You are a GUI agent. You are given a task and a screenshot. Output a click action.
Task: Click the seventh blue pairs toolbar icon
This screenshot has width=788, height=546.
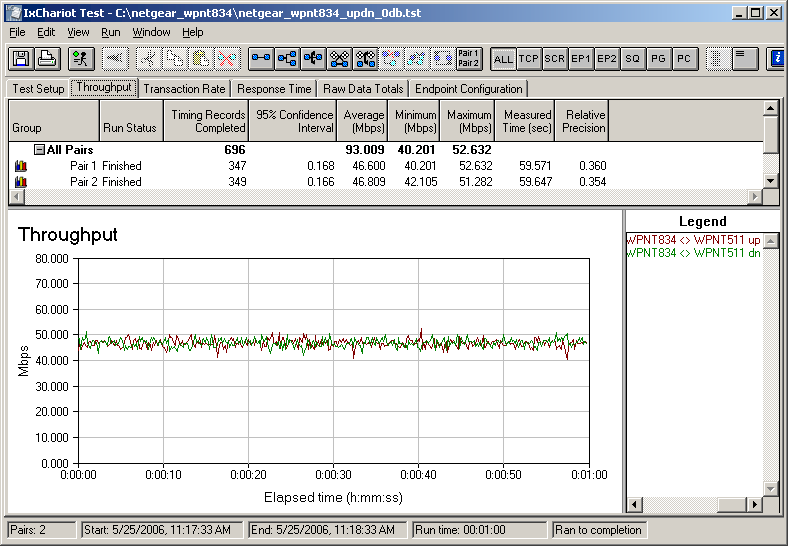366,59
